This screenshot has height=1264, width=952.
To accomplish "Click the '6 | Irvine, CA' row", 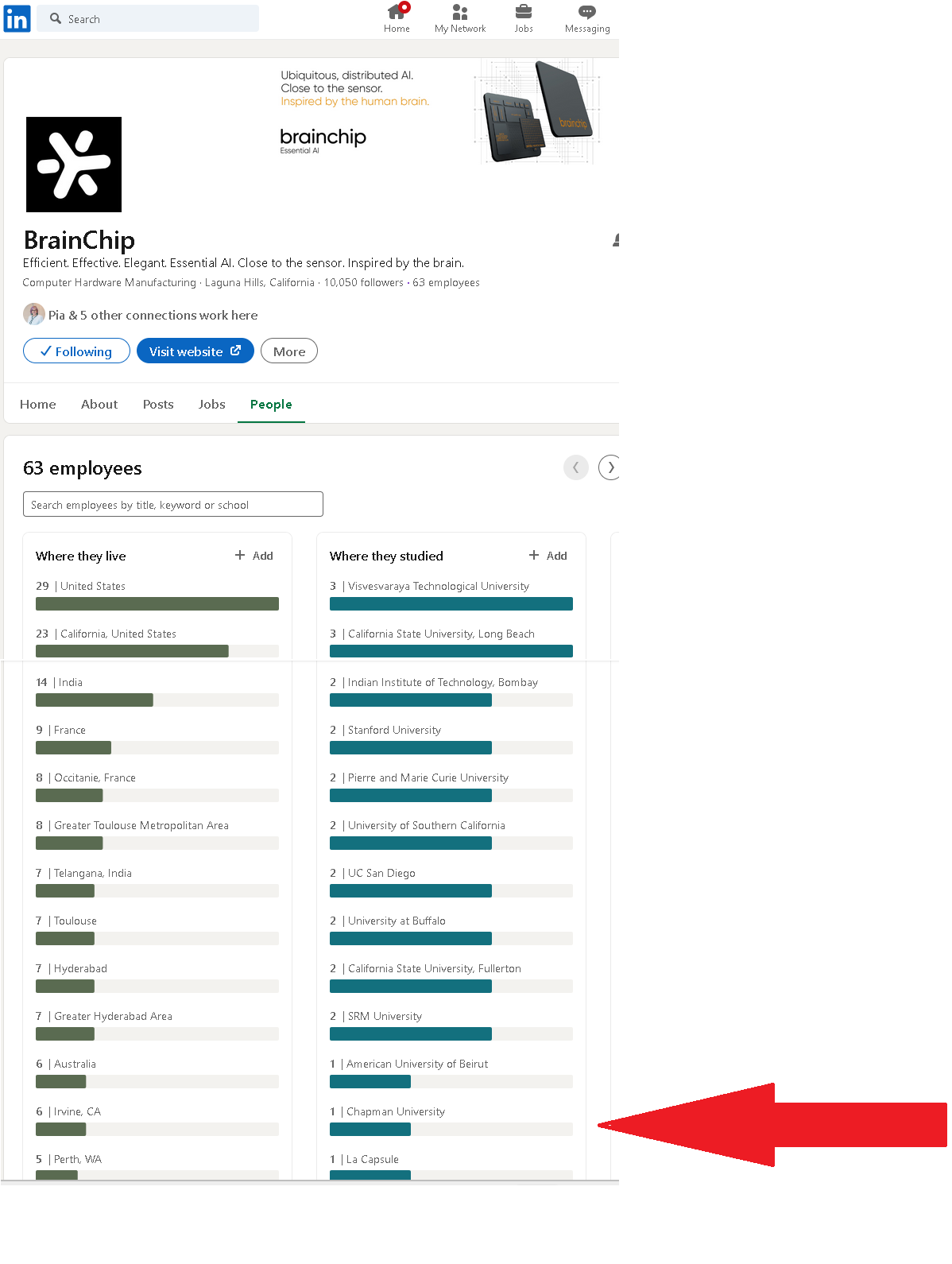I will click(x=157, y=1121).
